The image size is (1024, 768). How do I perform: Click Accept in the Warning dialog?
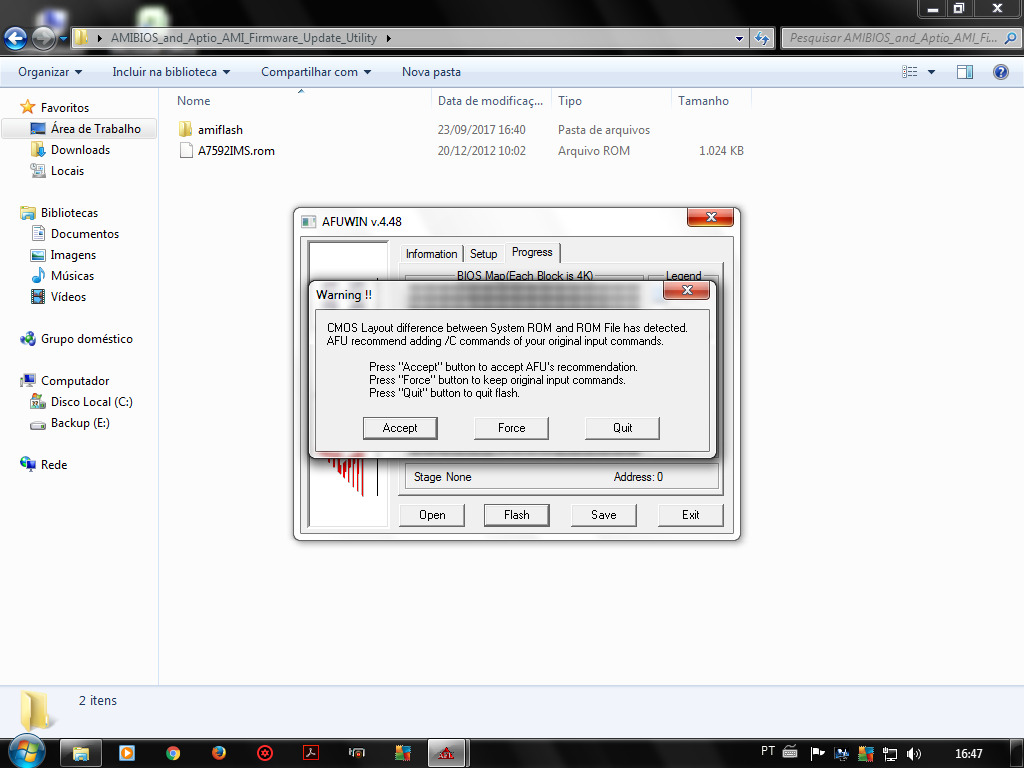pyautogui.click(x=400, y=428)
